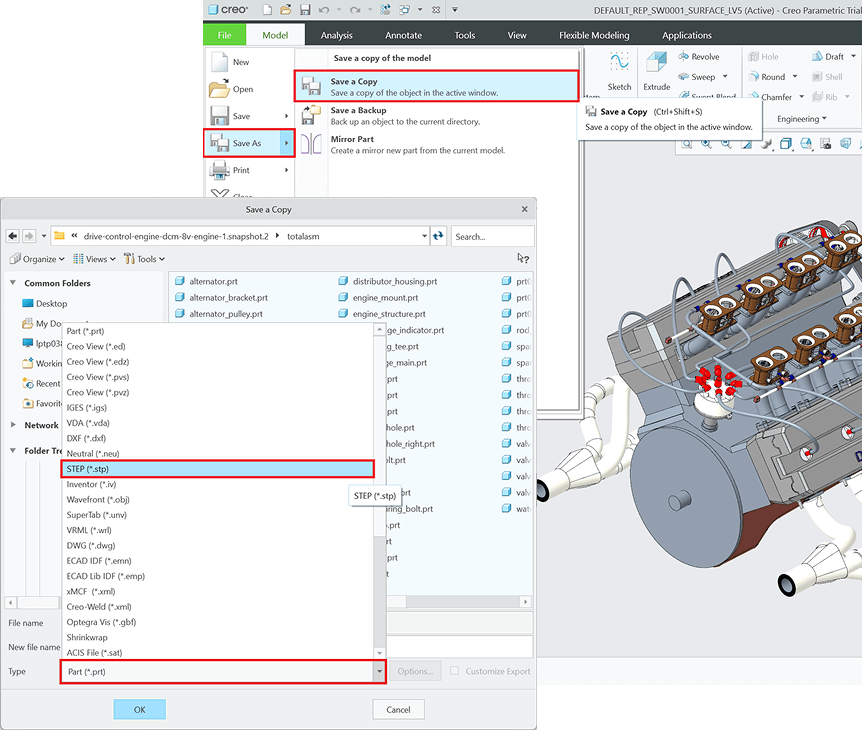Viewport: 862px width, 730px height.
Task: Collapse the Common Folders section
Action: point(13,283)
